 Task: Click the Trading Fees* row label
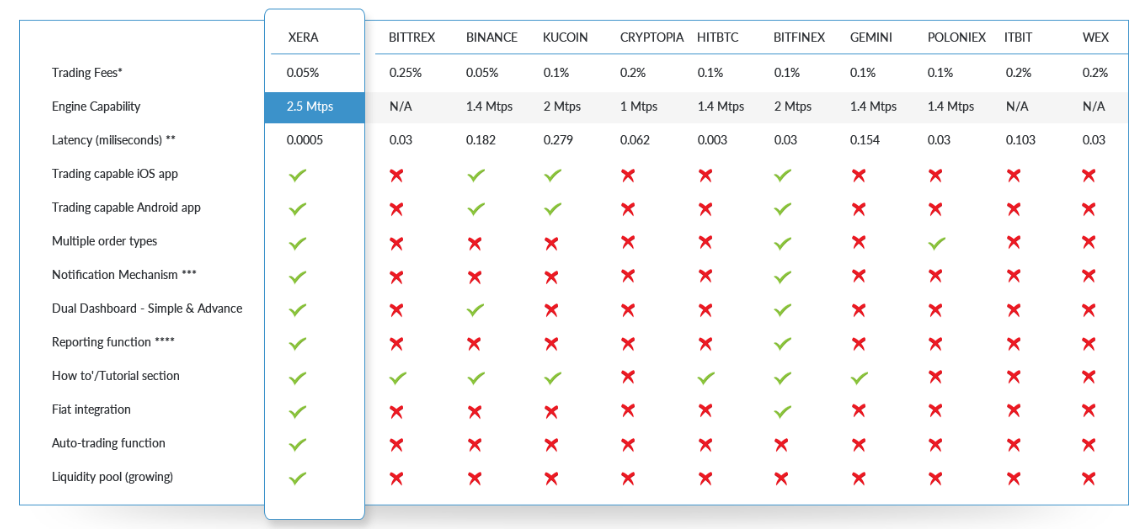(87, 73)
